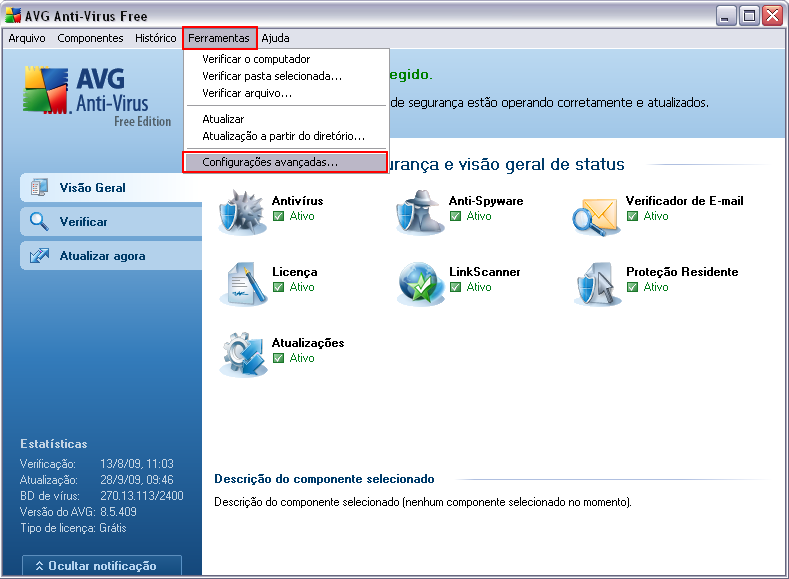Click the Proteção Residente Ativo checkmark

point(633,287)
